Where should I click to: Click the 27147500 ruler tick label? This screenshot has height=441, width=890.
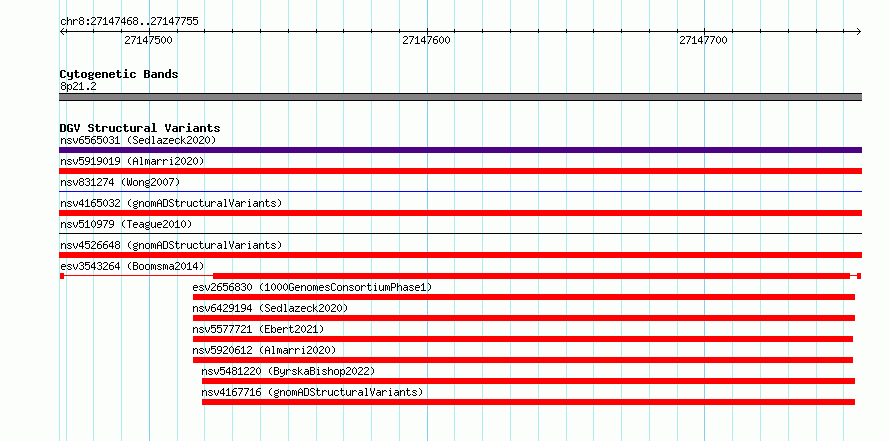[x=148, y=41]
